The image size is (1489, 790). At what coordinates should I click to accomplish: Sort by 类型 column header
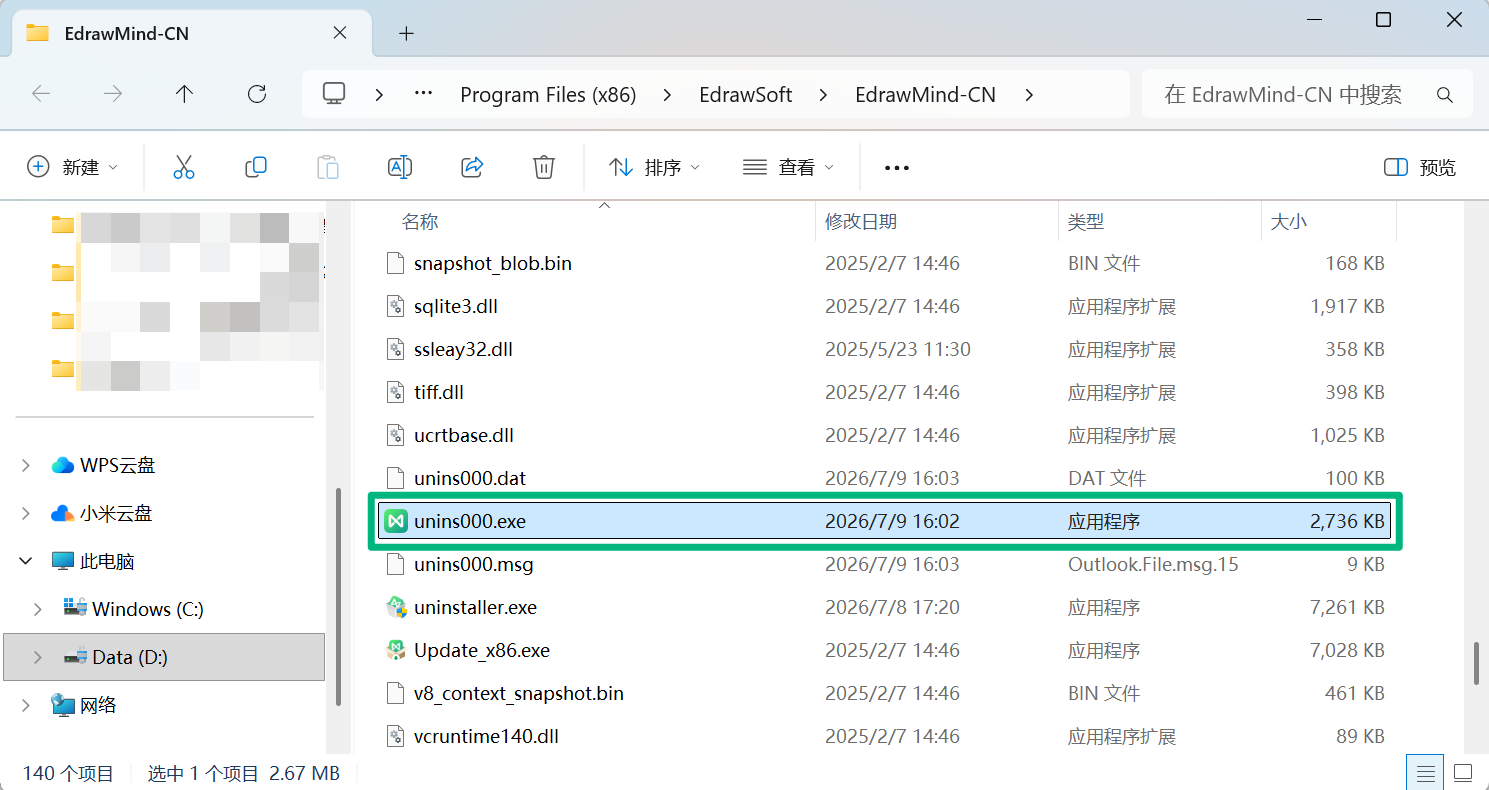tap(1085, 222)
